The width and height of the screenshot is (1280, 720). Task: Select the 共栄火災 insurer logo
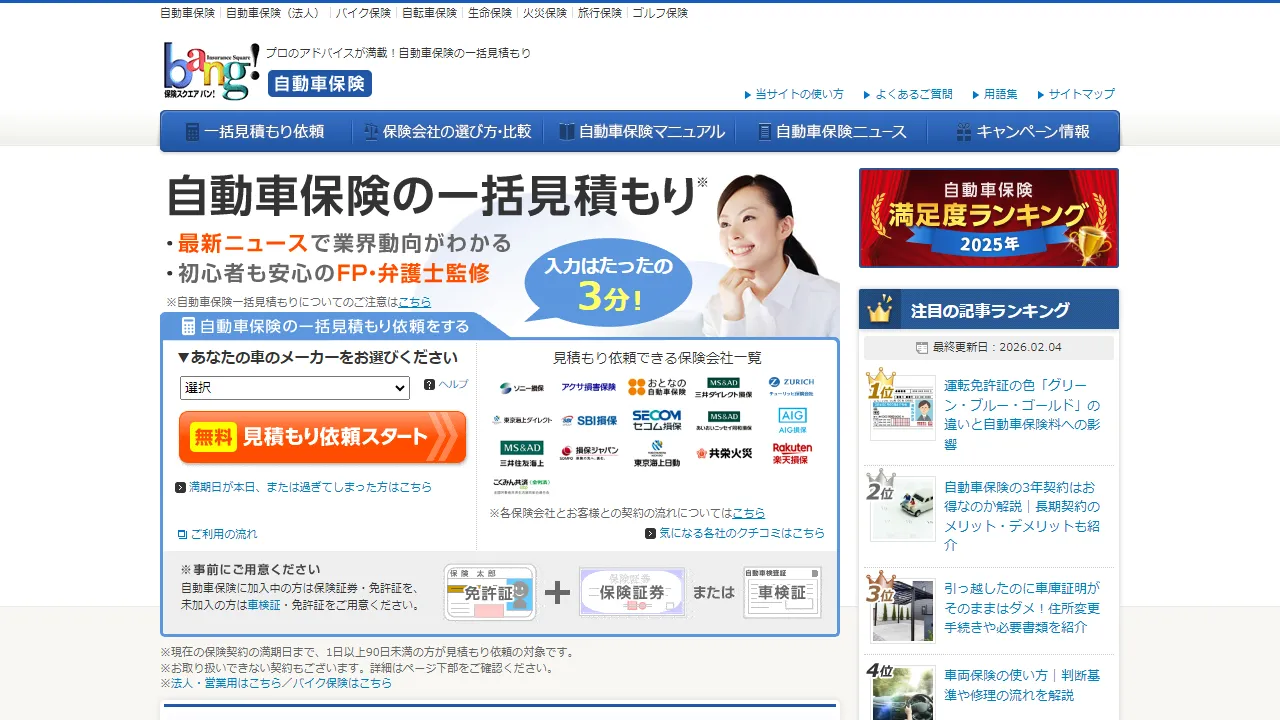(724, 453)
